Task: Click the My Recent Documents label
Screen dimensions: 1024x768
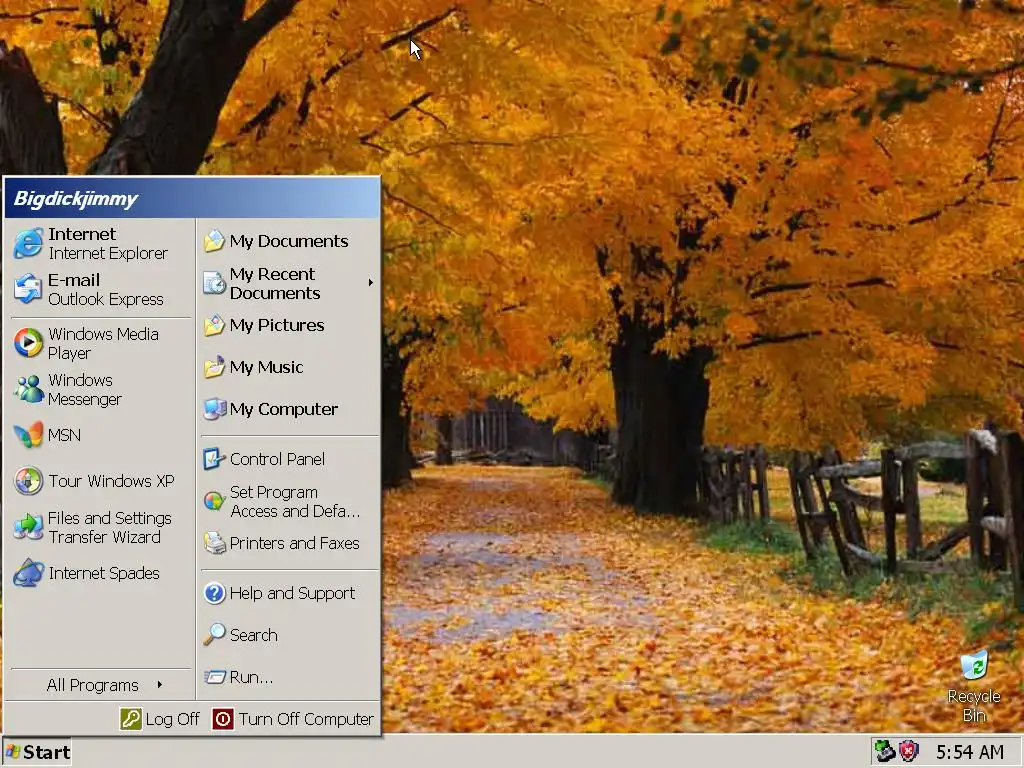Action: [x=275, y=283]
